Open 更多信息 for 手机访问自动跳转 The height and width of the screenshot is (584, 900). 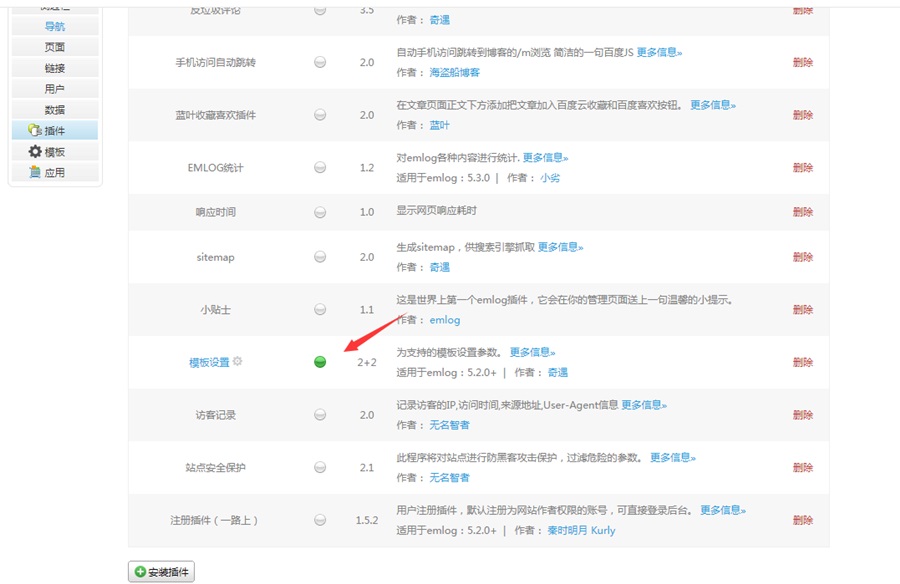[660, 52]
